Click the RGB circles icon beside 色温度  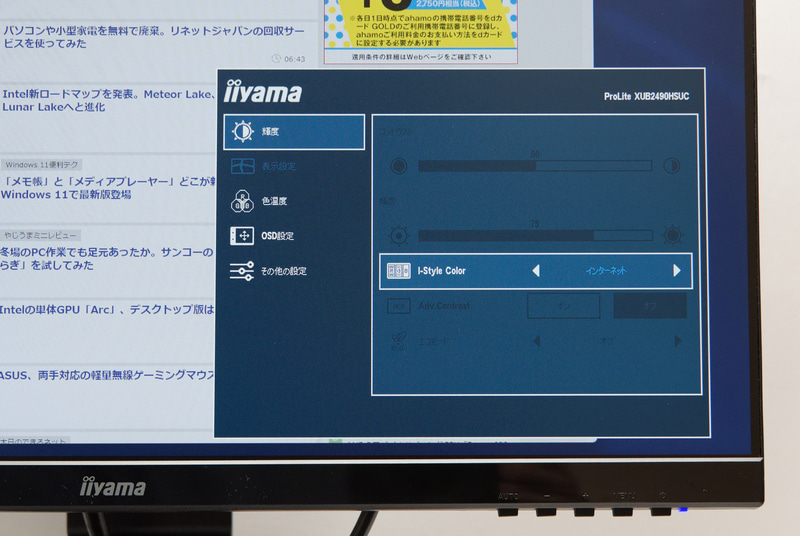coord(242,201)
